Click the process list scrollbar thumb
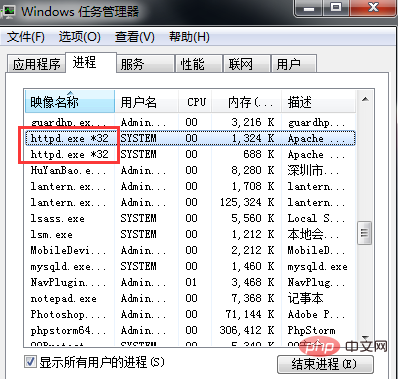This screenshot has width=398, height=379. coord(364,233)
